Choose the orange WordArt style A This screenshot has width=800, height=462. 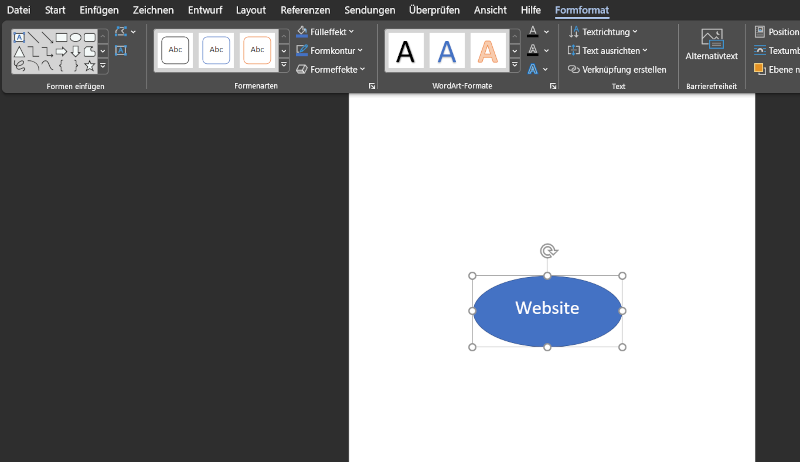click(486, 50)
